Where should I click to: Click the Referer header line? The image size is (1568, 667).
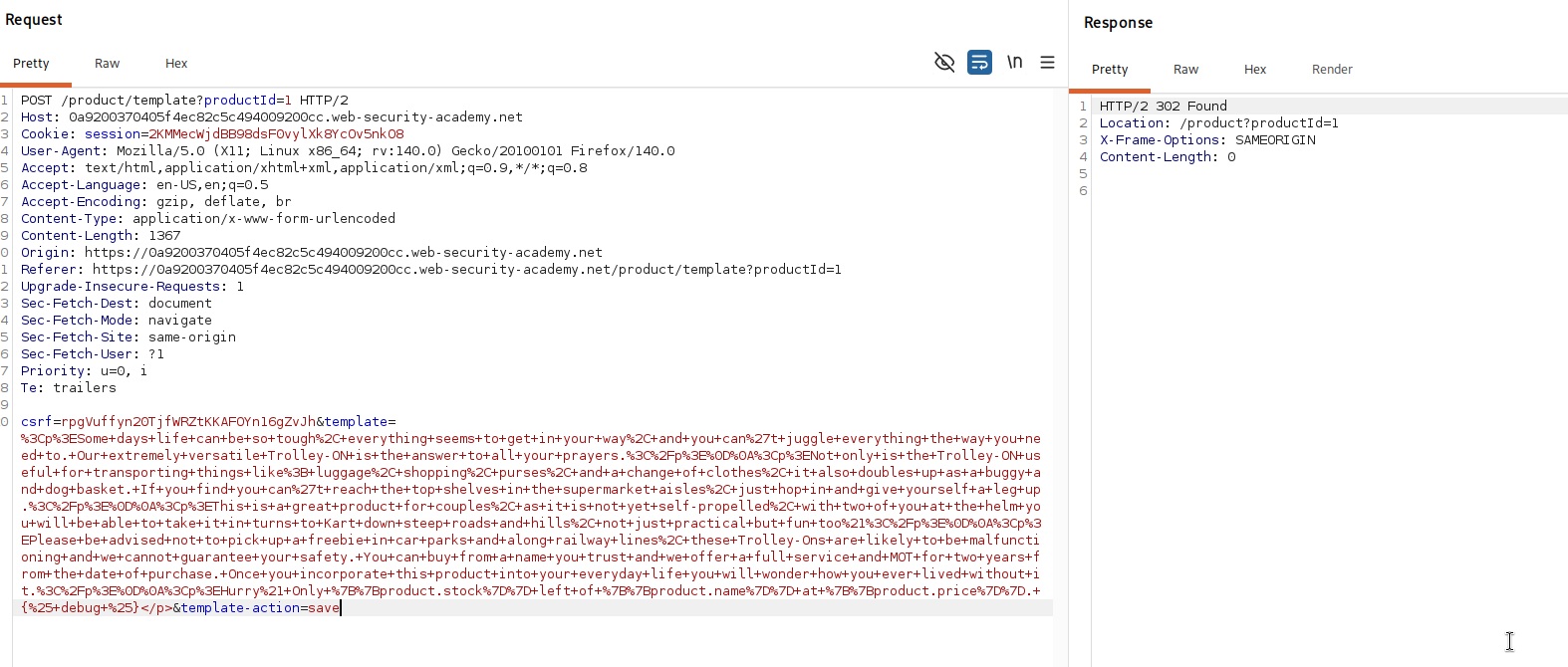click(x=431, y=270)
